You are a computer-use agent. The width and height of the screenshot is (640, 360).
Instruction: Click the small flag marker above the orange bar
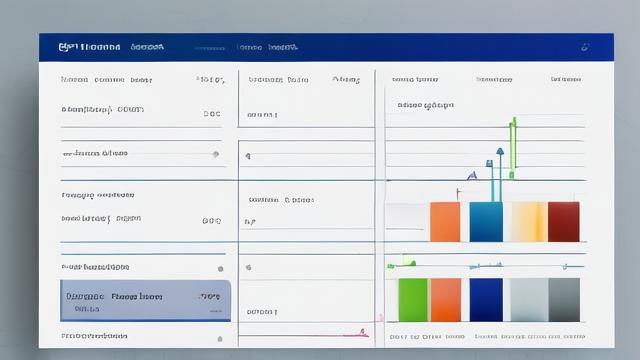coord(458,194)
